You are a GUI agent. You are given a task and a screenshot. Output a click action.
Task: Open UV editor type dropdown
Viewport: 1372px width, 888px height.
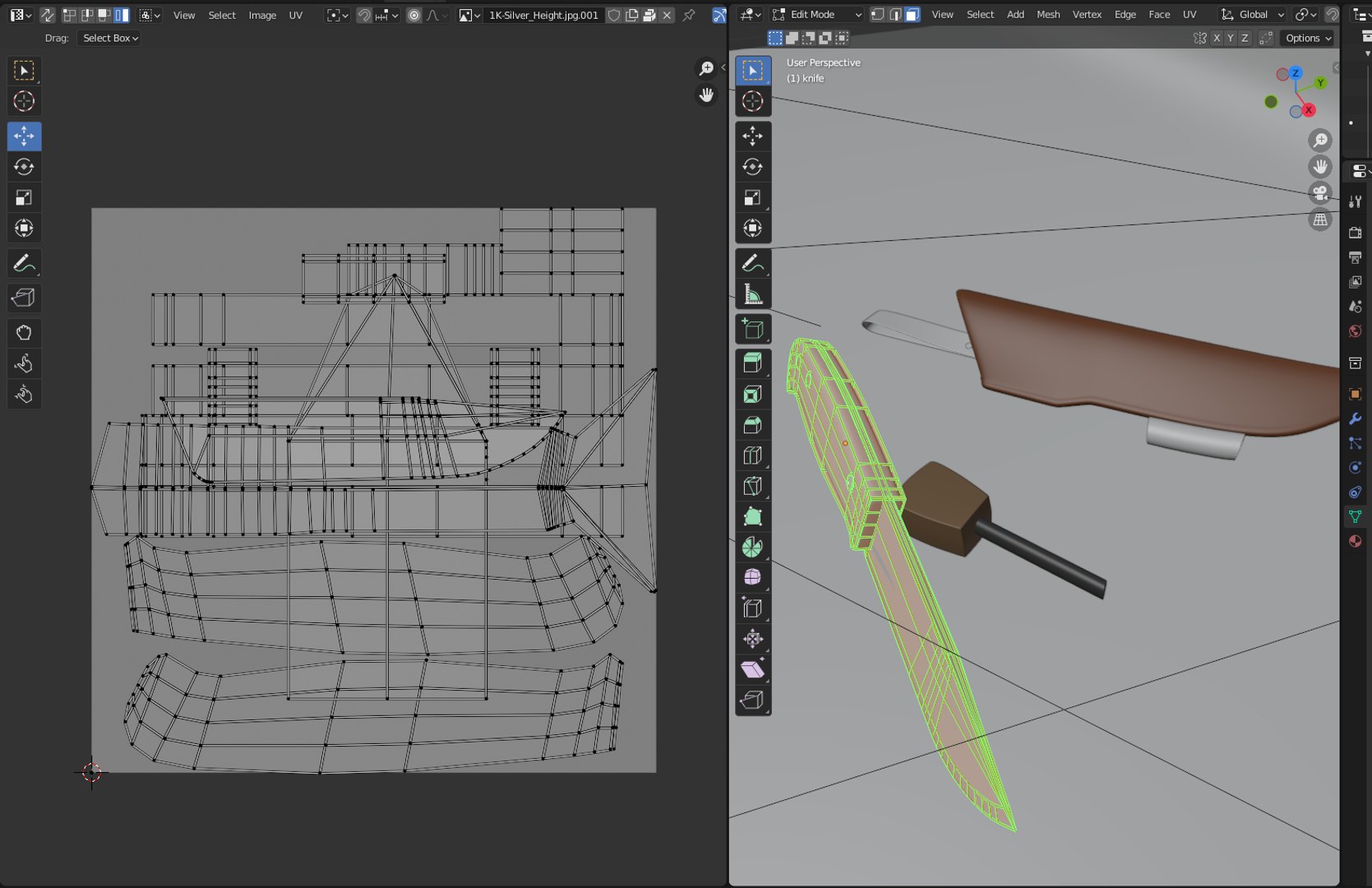[21, 15]
